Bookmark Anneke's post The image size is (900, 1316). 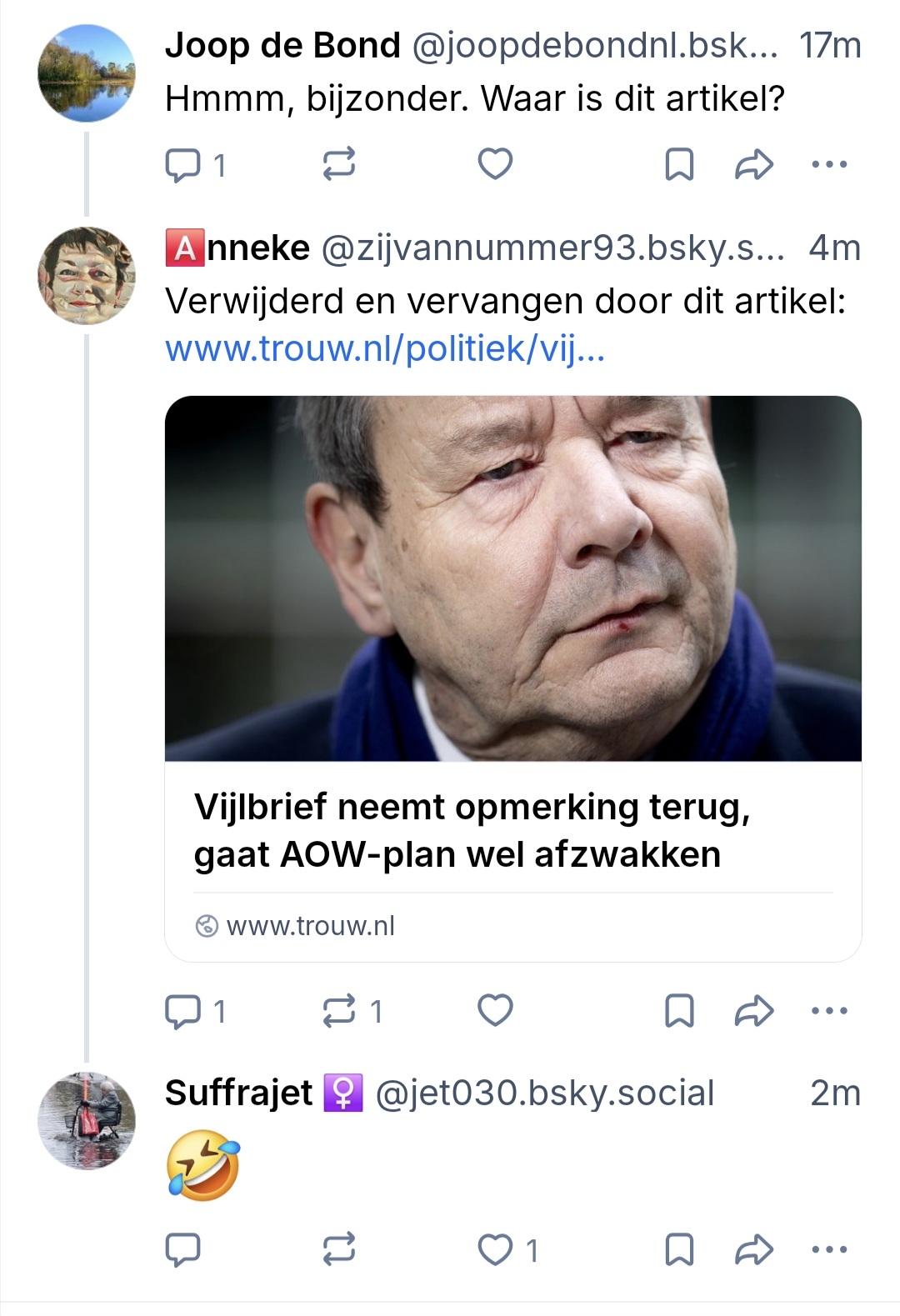(679, 1011)
